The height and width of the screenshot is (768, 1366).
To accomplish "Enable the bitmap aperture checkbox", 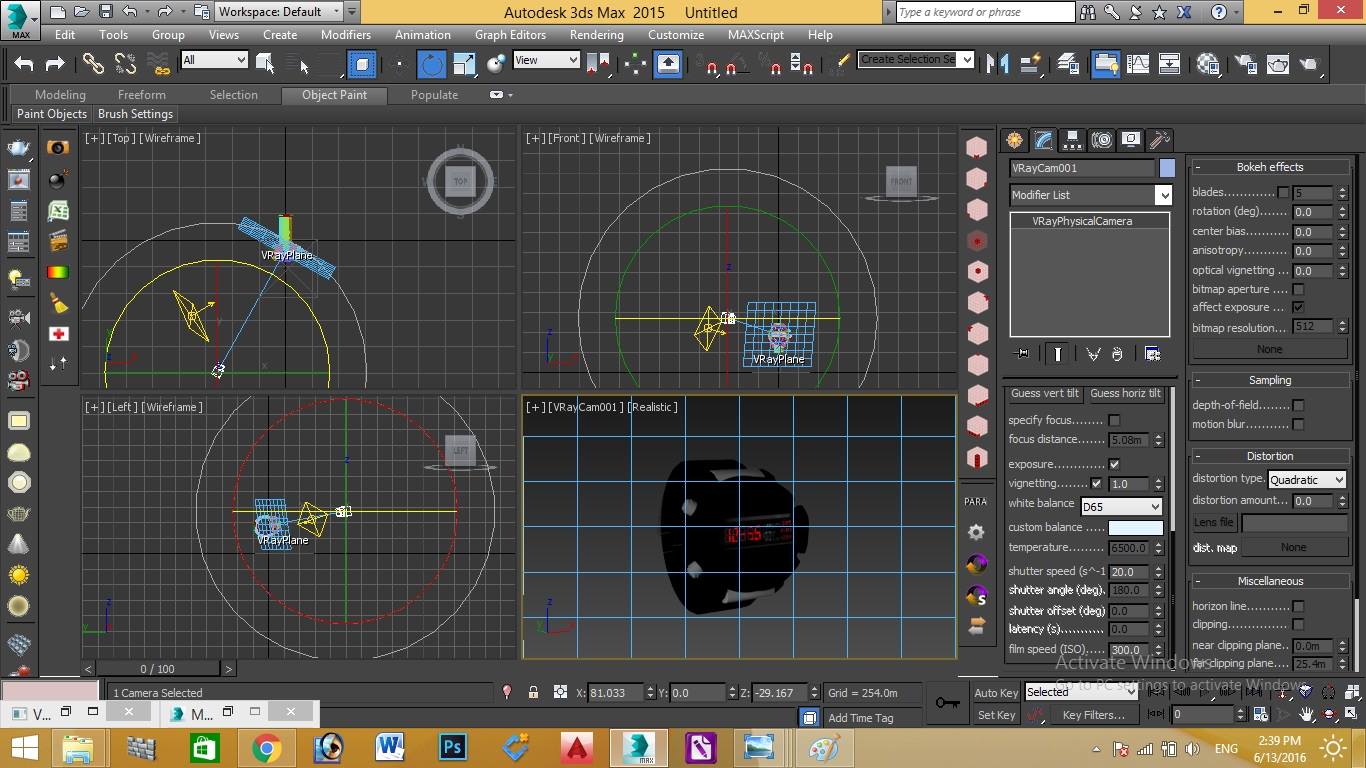I will click(1298, 289).
